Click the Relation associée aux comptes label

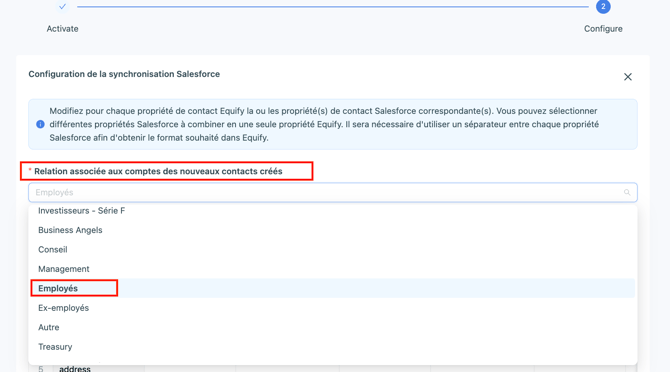[x=158, y=171]
